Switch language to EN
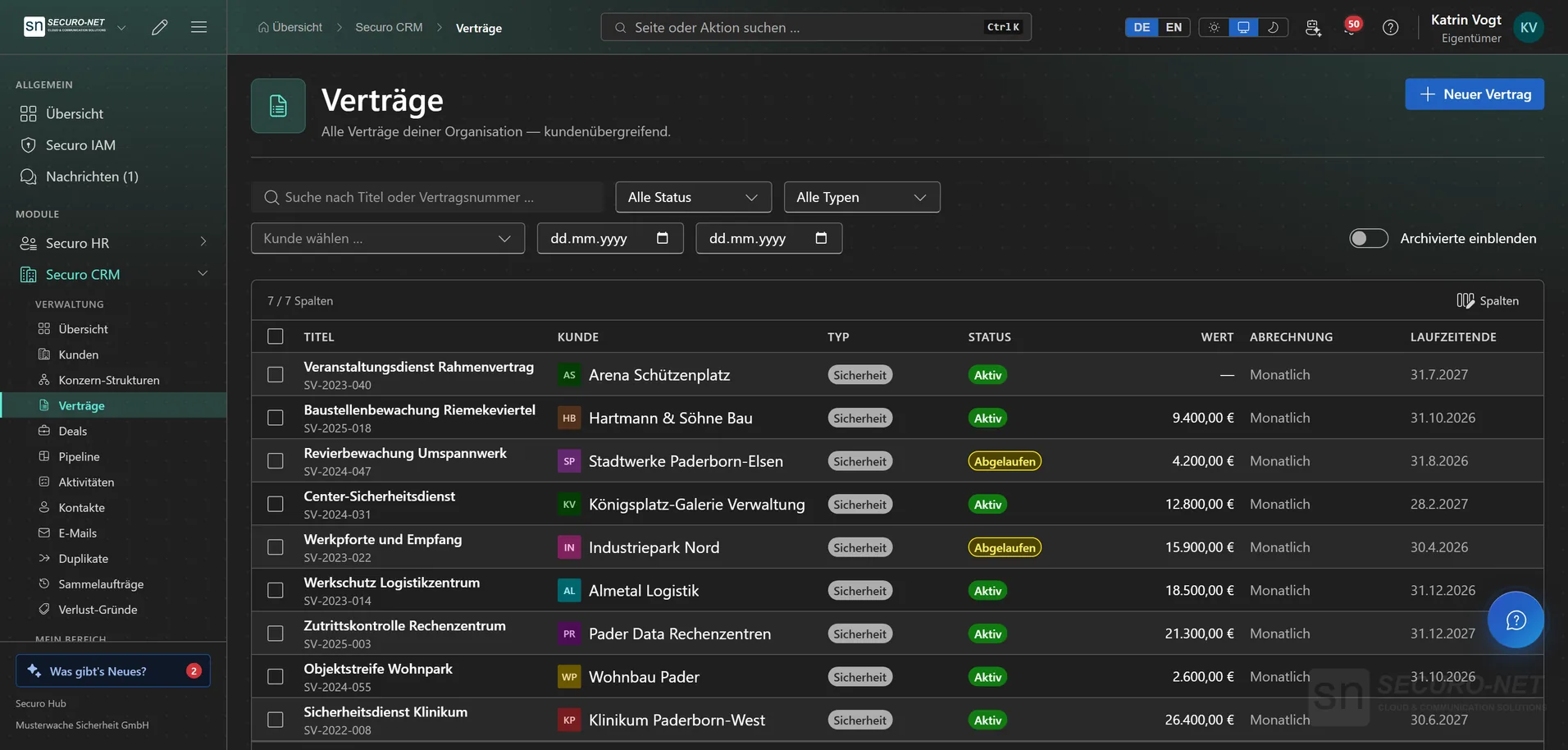Image resolution: width=1568 pixels, height=750 pixels. (1174, 27)
